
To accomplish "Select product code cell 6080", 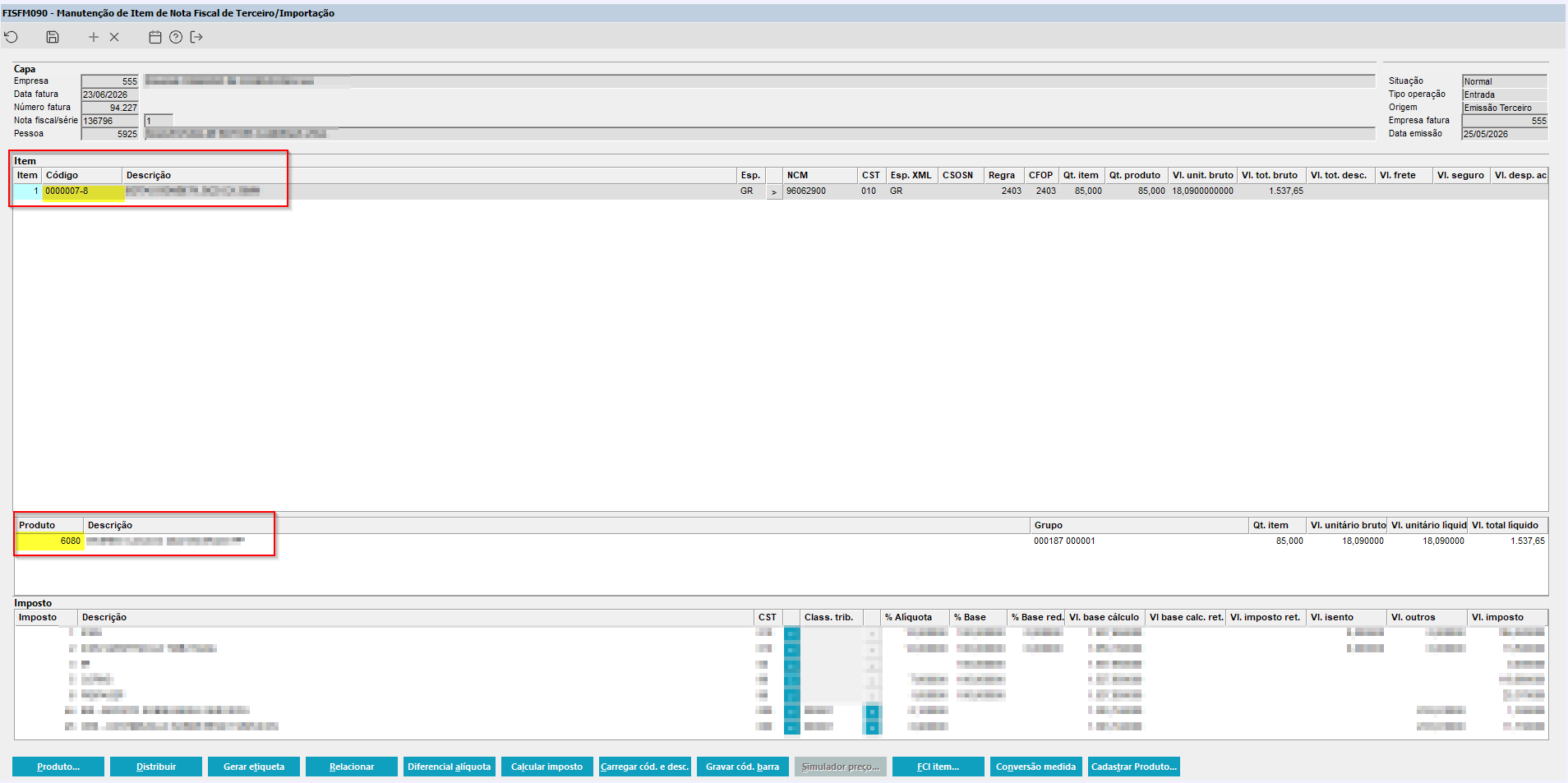I will tap(50, 541).
